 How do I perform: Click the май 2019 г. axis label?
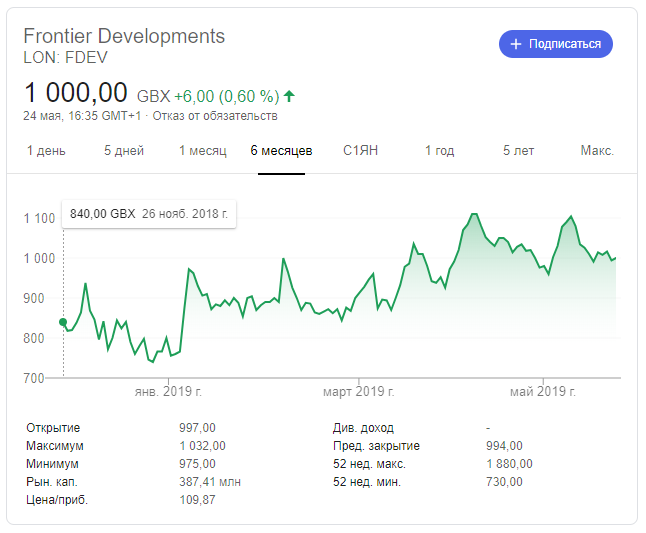[543, 391]
